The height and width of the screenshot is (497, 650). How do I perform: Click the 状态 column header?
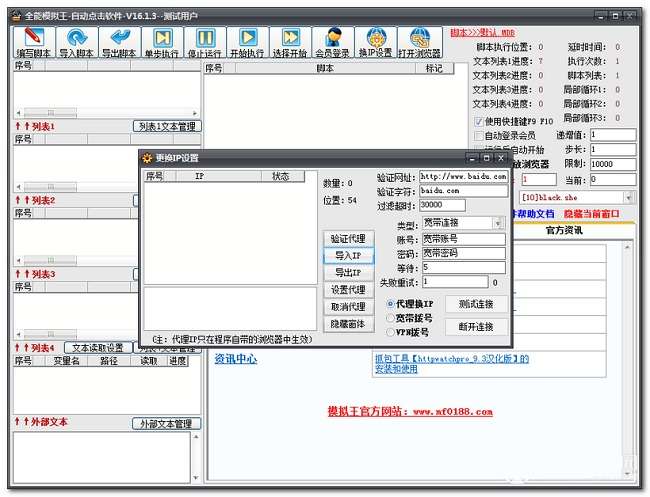click(283, 176)
